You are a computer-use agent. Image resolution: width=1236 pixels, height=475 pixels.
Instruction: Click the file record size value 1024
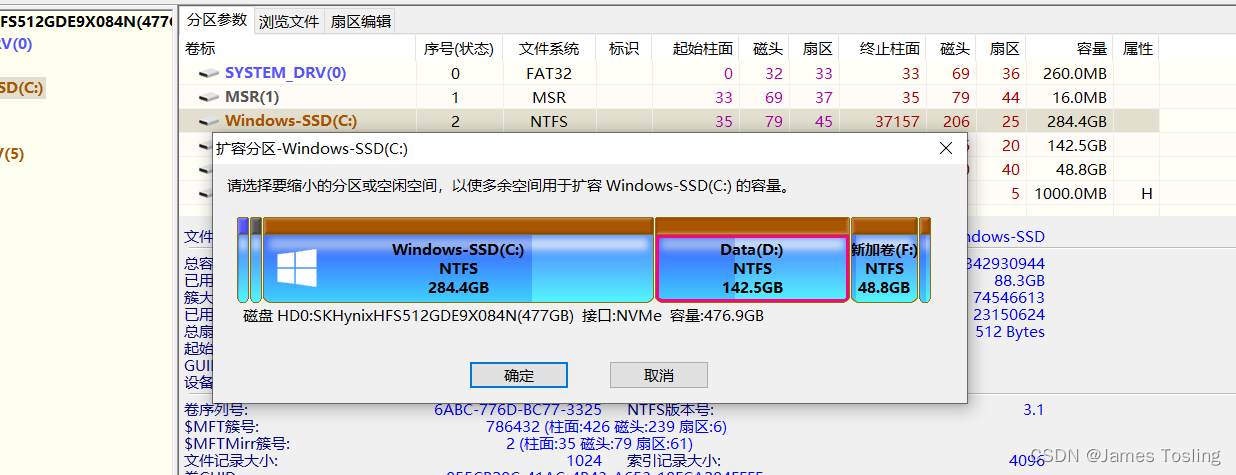(584, 461)
